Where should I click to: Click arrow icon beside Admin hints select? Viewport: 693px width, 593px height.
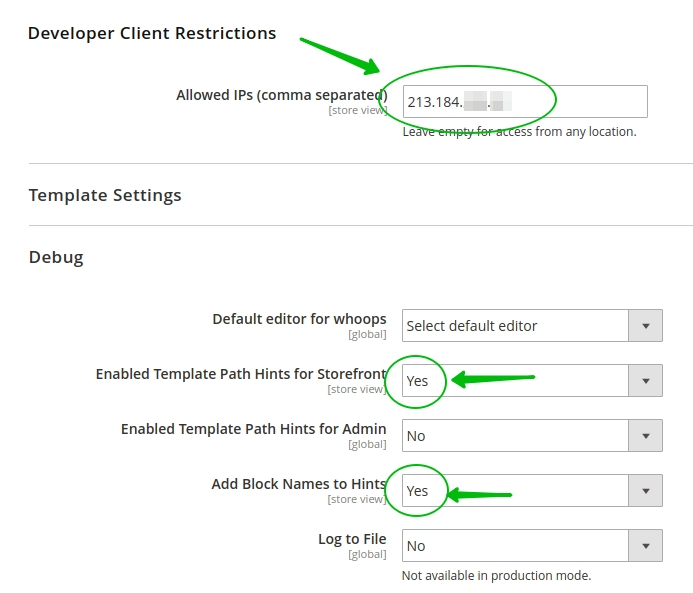tap(645, 436)
